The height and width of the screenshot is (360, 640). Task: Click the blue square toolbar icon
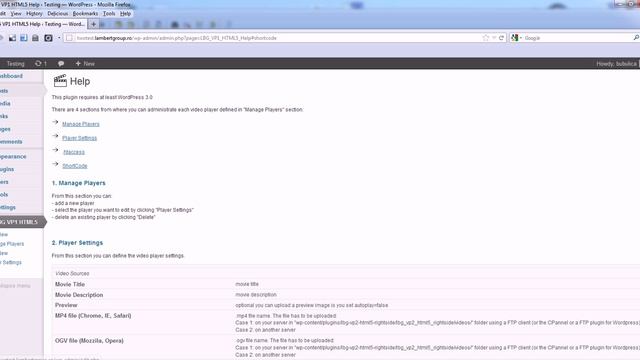coord(24,38)
